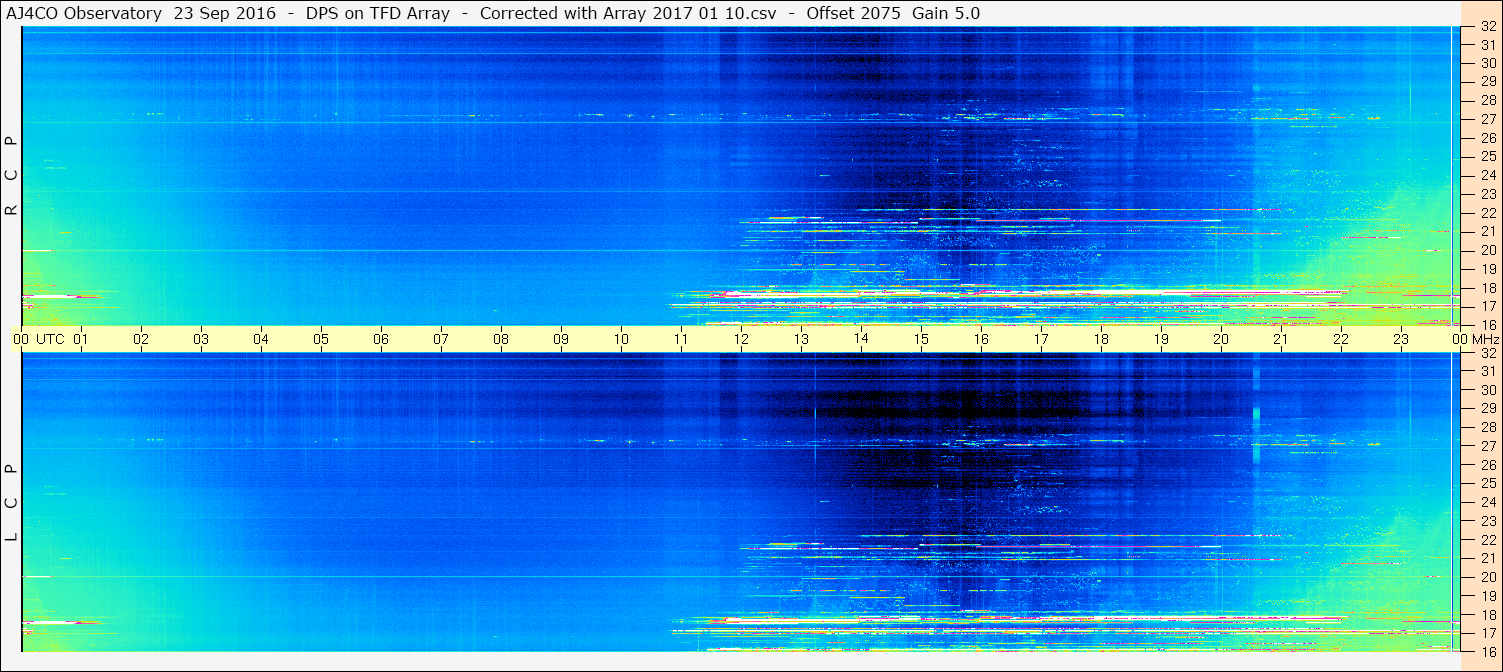Select the 09 hour label on the UTC axis
The image size is (1503, 672).
(561, 339)
